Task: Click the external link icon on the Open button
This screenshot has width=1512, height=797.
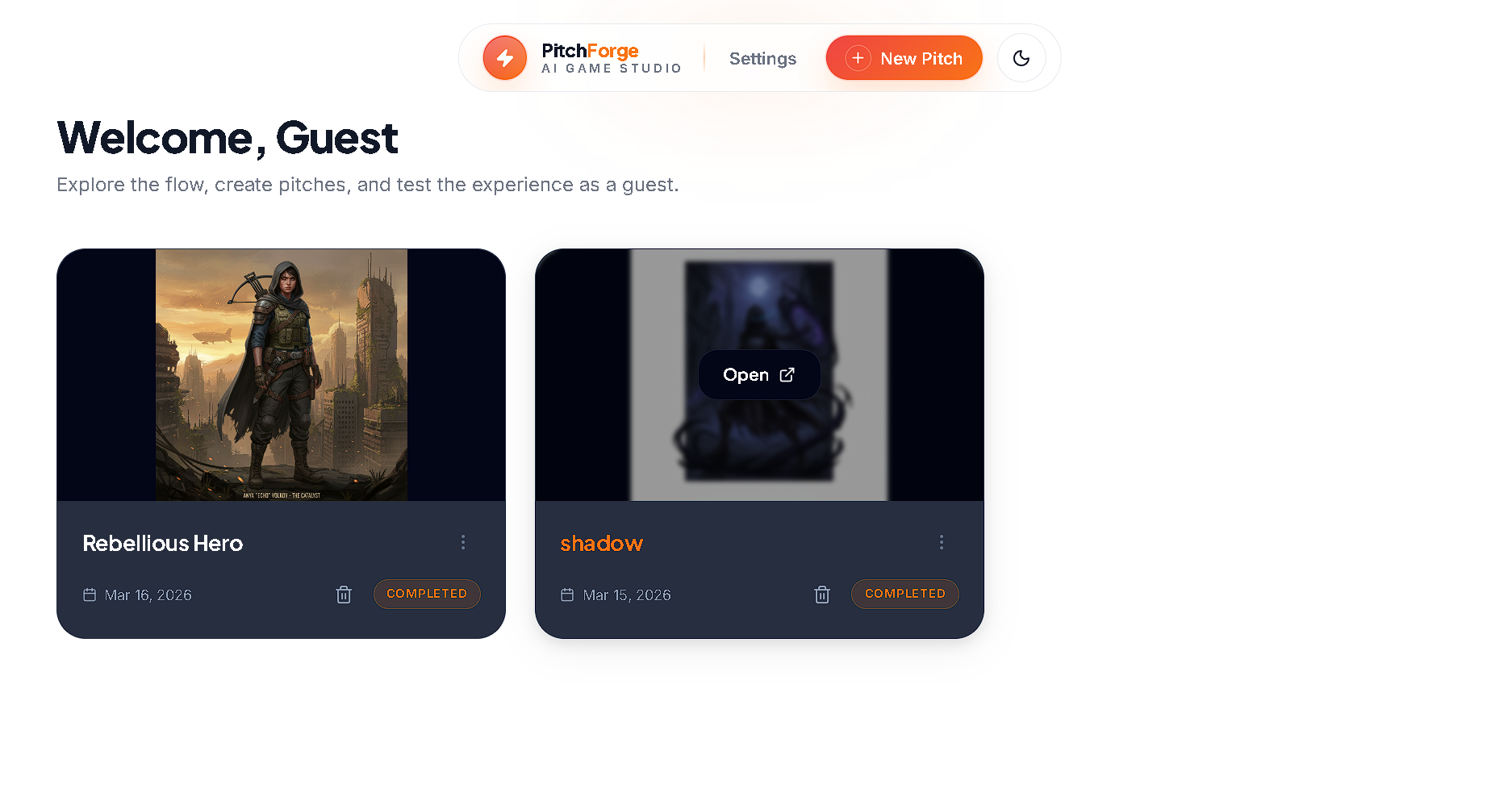Action: 787,375
